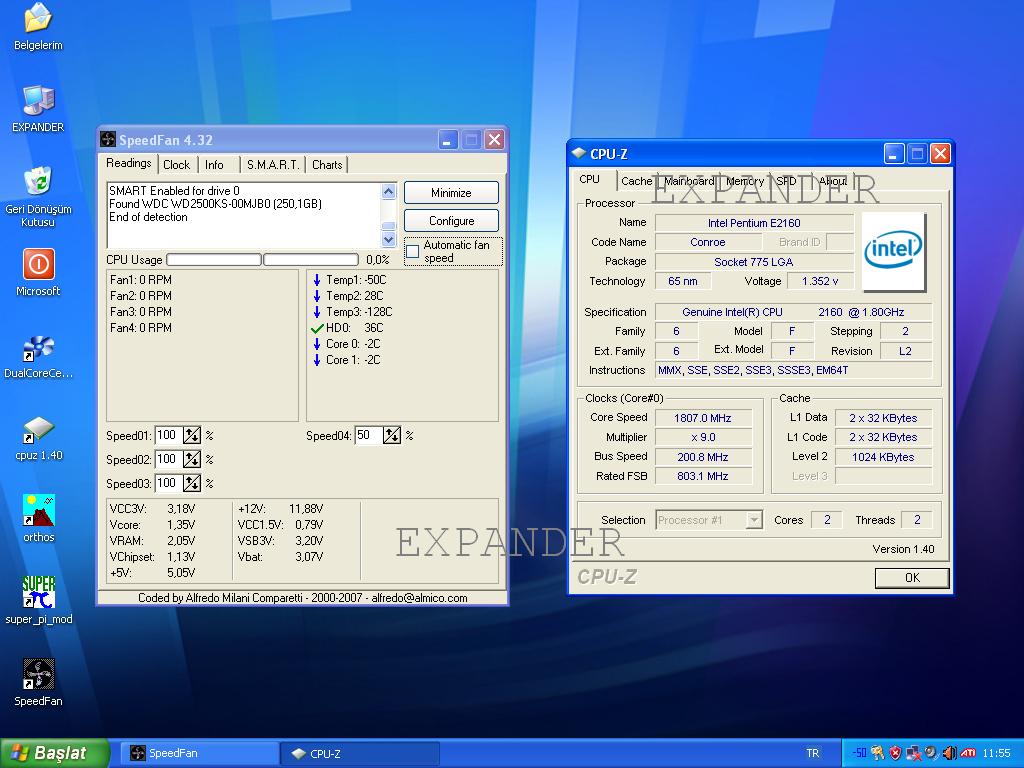Click the Intel logo in CPU-Z
This screenshot has height=768, width=1024.
coord(893,251)
